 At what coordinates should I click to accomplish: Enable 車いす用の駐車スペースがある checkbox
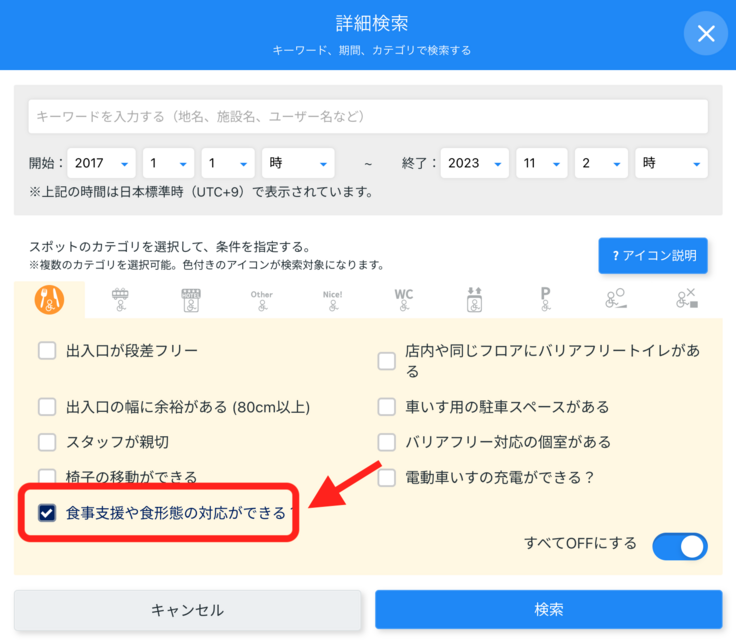coord(387,407)
